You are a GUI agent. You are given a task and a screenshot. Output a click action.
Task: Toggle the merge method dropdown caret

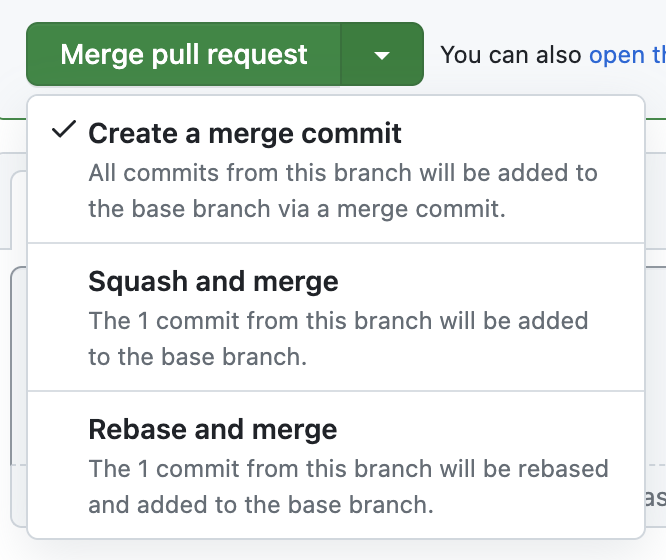click(381, 55)
